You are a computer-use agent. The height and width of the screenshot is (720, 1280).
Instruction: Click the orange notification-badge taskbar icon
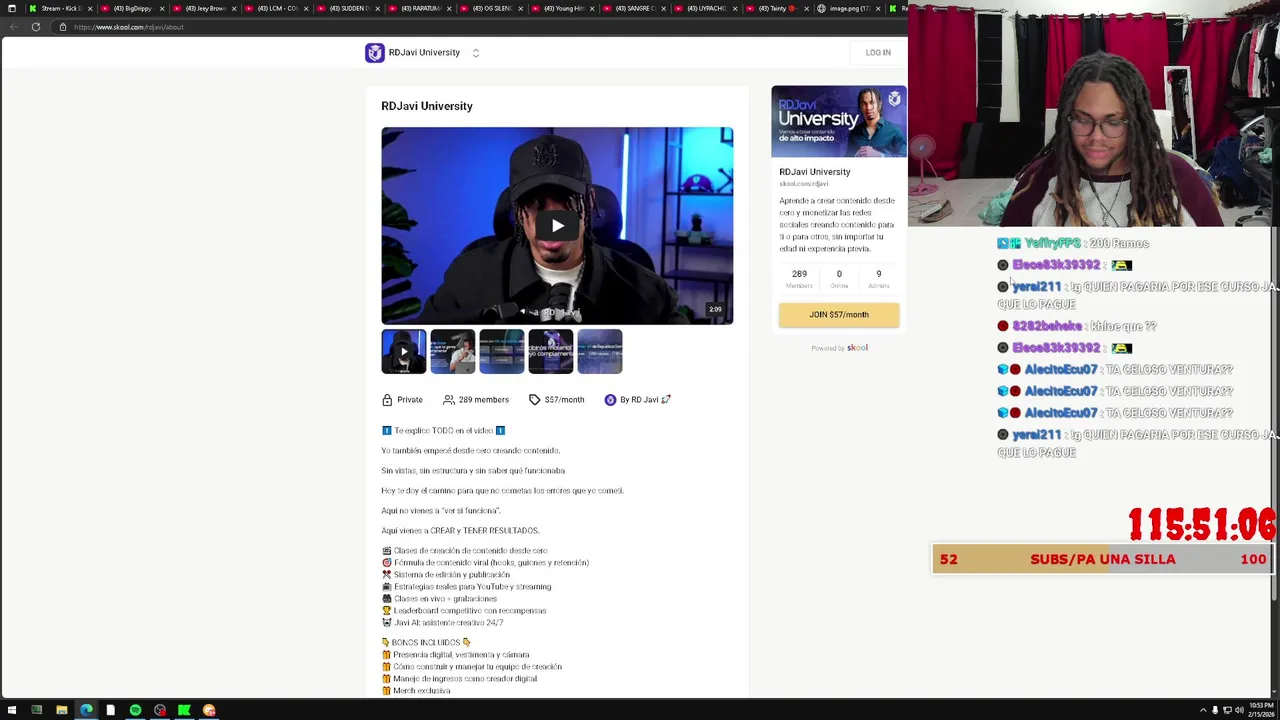point(209,710)
